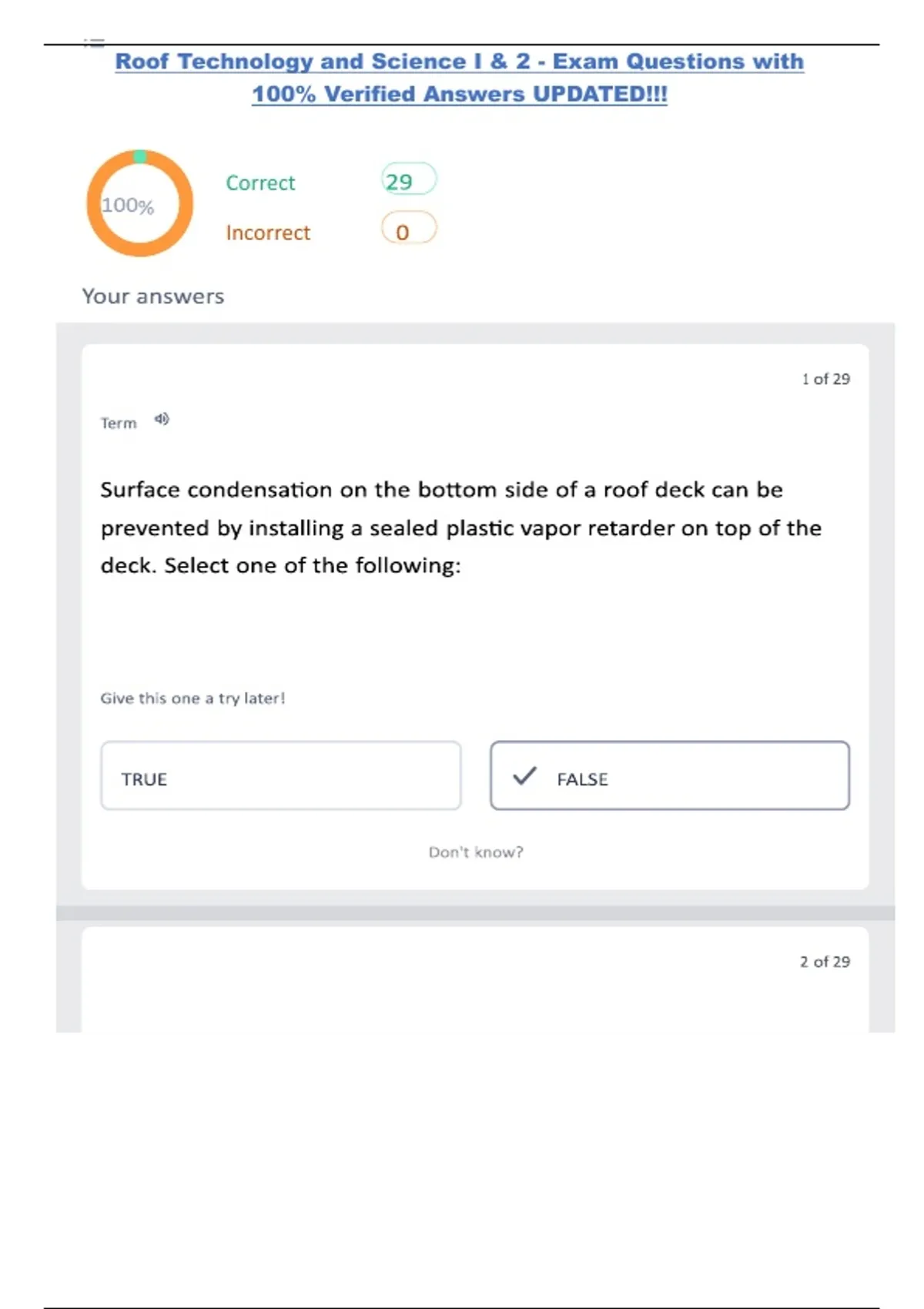The image size is (924, 1309).
Task: Click the surface condensation question text
Action: click(460, 527)
